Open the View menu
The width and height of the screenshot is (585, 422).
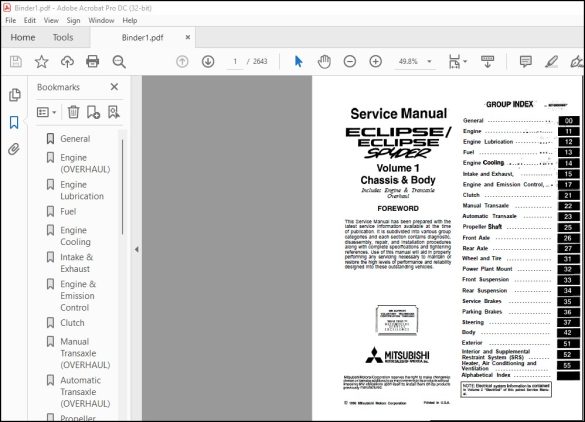[x=51, y=21]
